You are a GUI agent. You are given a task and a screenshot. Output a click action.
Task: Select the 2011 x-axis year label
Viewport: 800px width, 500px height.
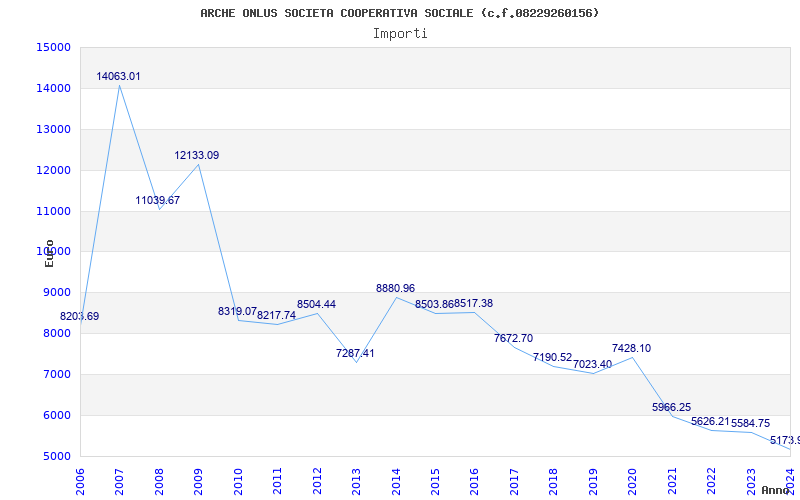click(x=278, y=481)
